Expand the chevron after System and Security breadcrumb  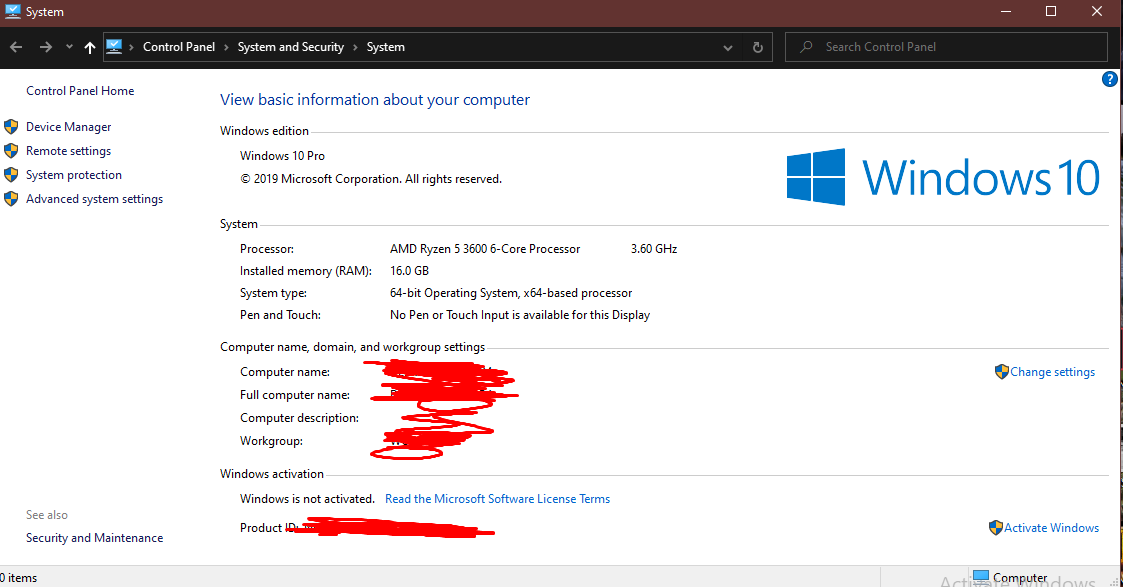[x=355, y=47]
